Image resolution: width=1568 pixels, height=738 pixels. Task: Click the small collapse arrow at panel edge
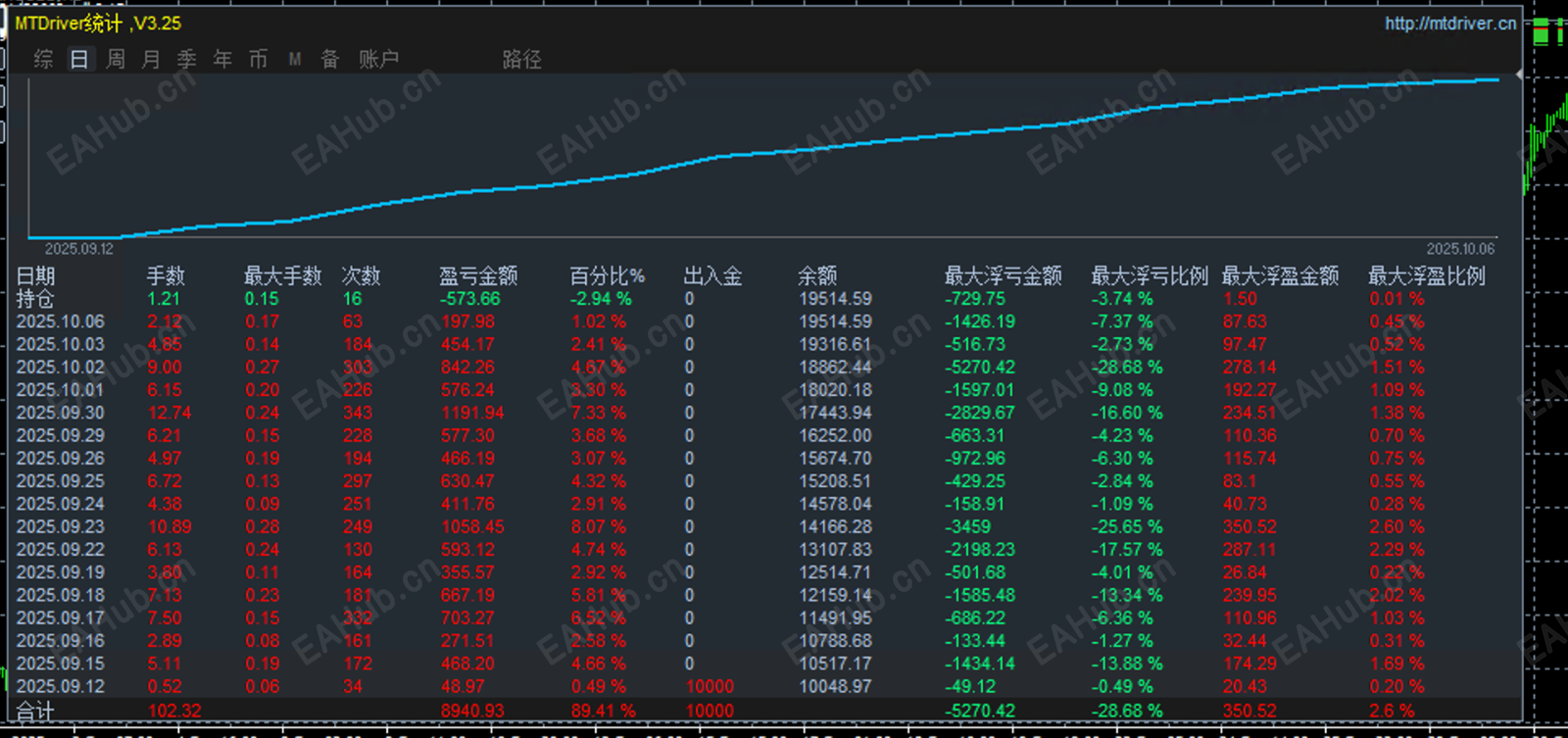pyautogui.click(x=1519, y=74)
